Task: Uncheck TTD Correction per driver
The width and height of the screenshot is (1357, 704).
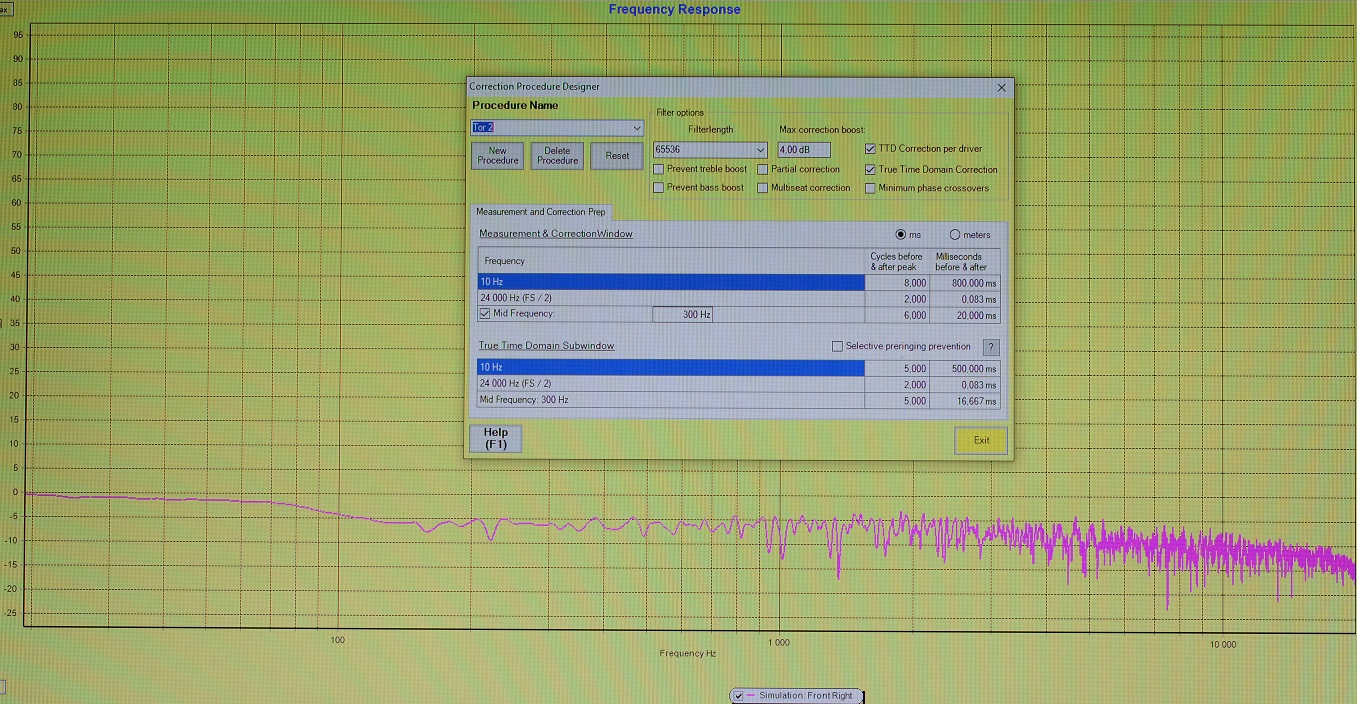Action: tap(870, 149)
